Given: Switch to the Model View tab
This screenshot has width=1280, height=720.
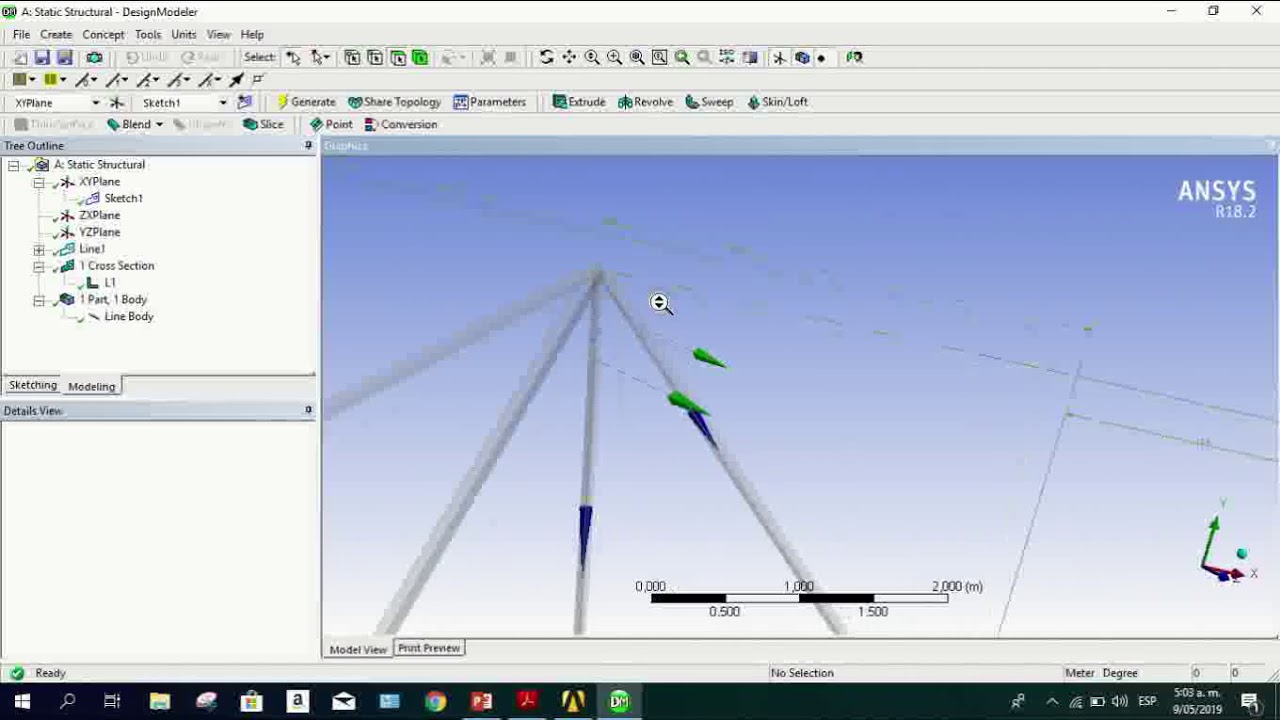Looking at the screenshot, I should point(358,649).
